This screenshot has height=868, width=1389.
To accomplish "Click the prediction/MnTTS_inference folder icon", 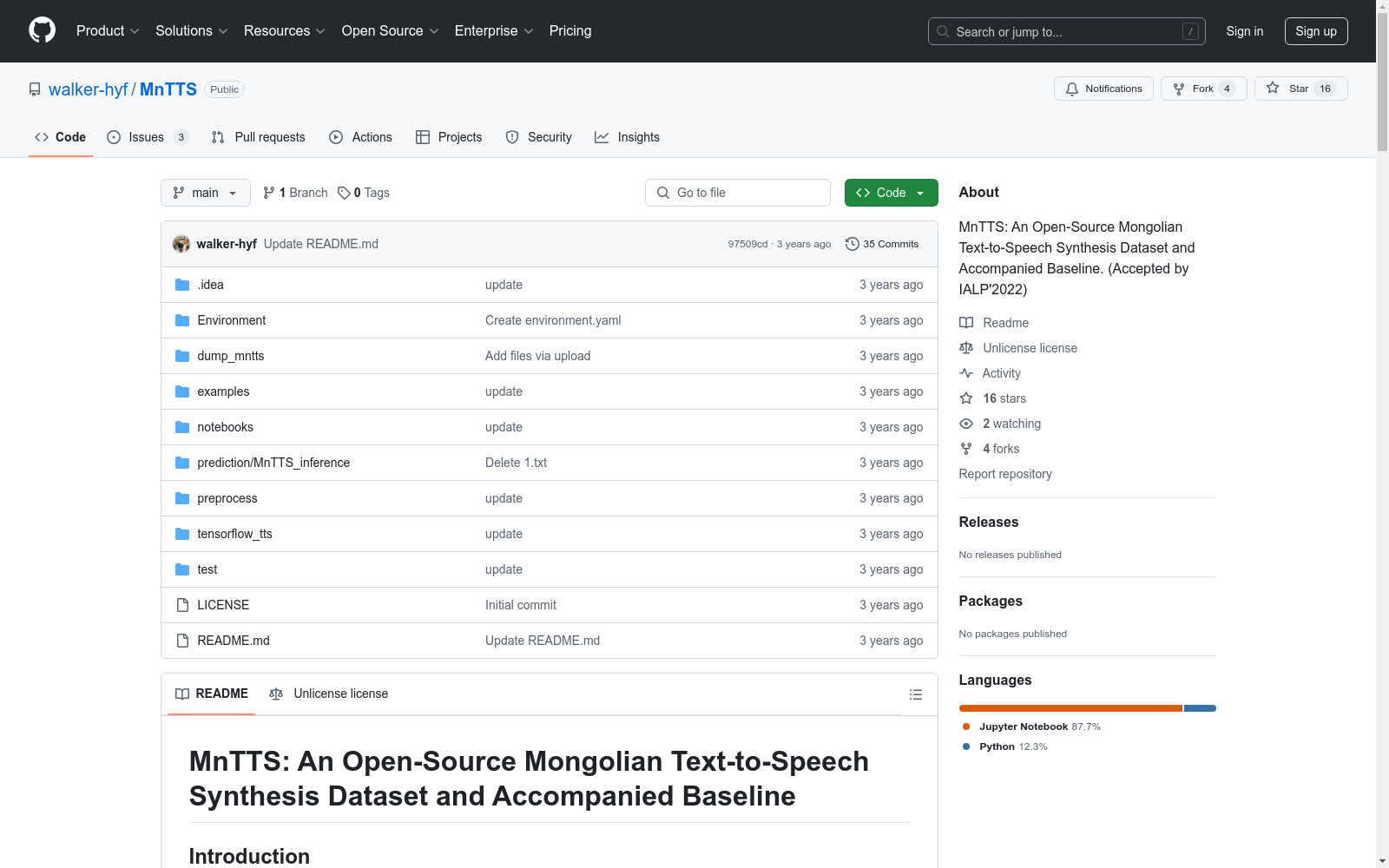I will point(182,463).
